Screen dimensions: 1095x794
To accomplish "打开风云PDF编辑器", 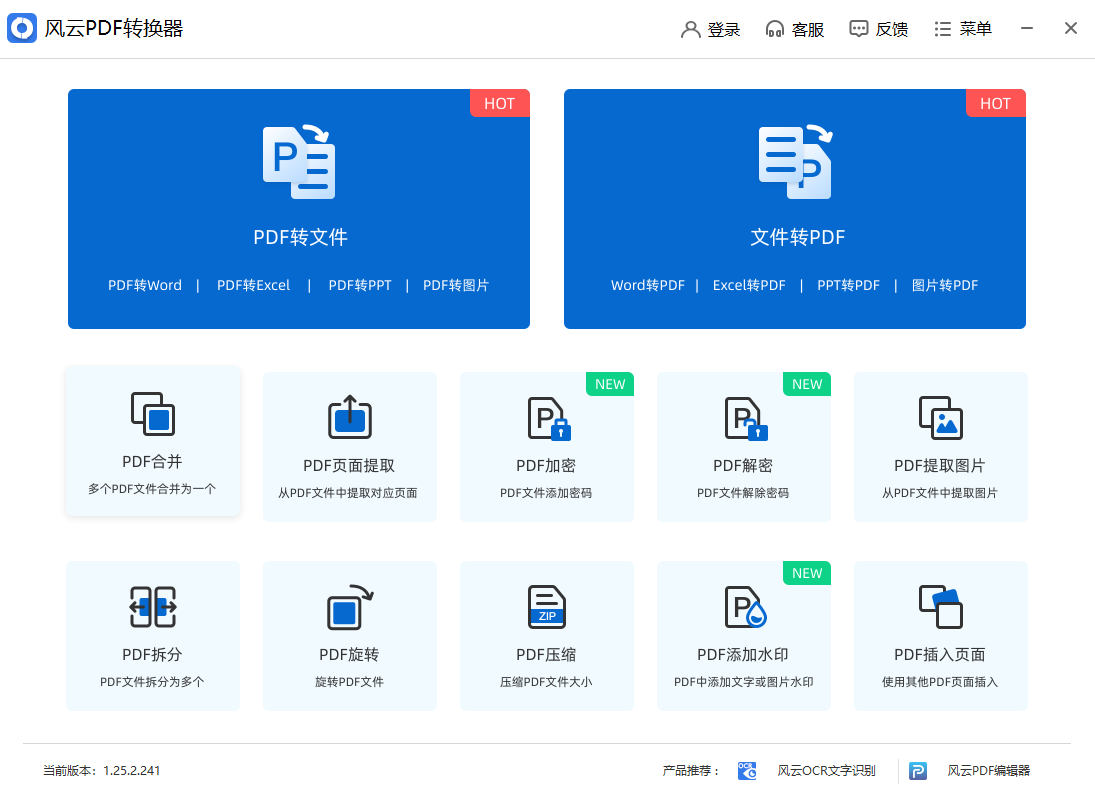I will (990, 770).
